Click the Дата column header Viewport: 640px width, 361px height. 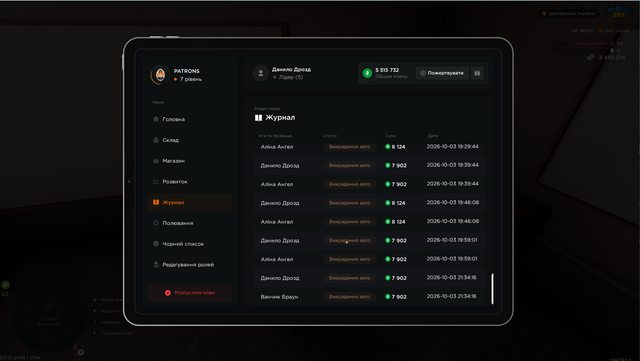[433, 136]
